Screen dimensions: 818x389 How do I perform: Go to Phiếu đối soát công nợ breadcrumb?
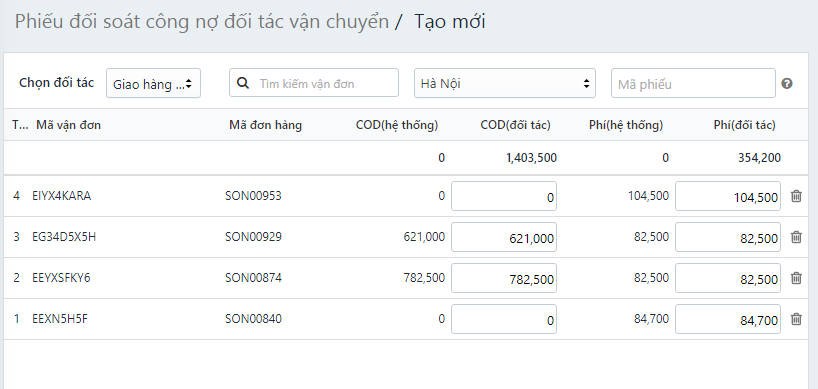tap(202, 21)
